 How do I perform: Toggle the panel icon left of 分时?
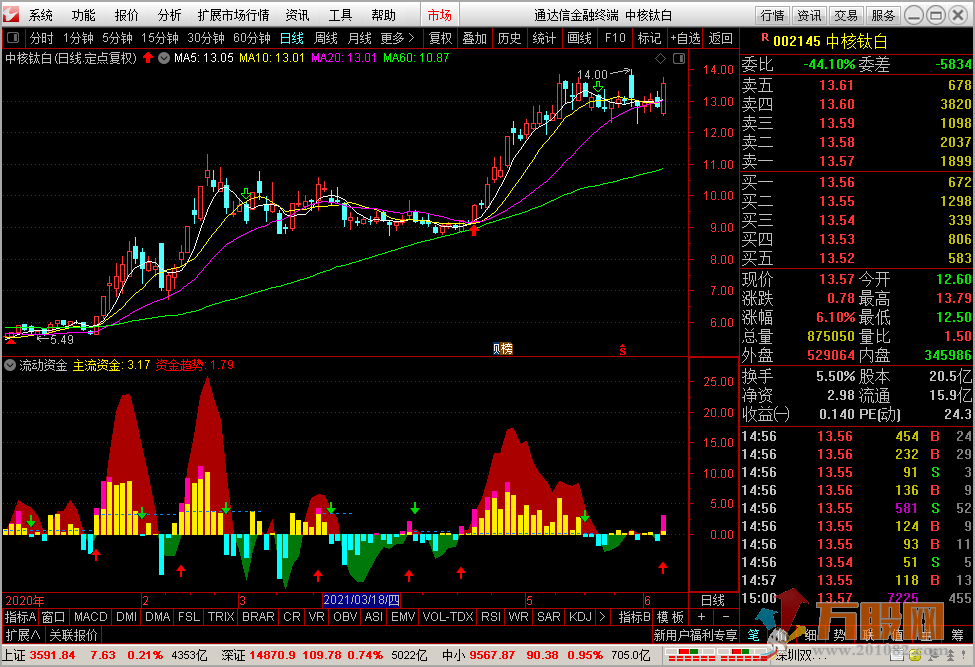click(12, 39)
